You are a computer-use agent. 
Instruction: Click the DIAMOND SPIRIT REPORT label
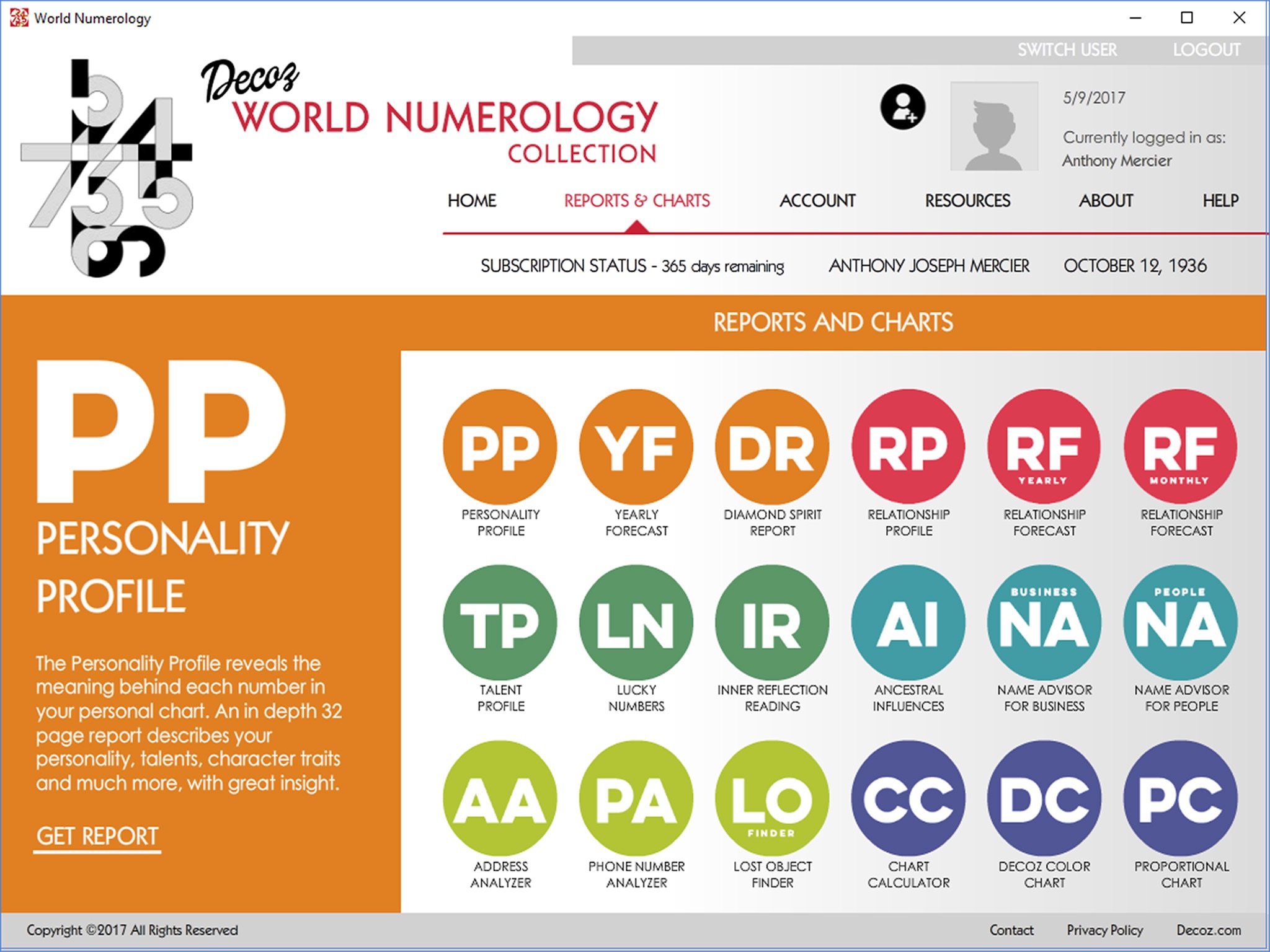pyautogui.click(x=773, y=522)
